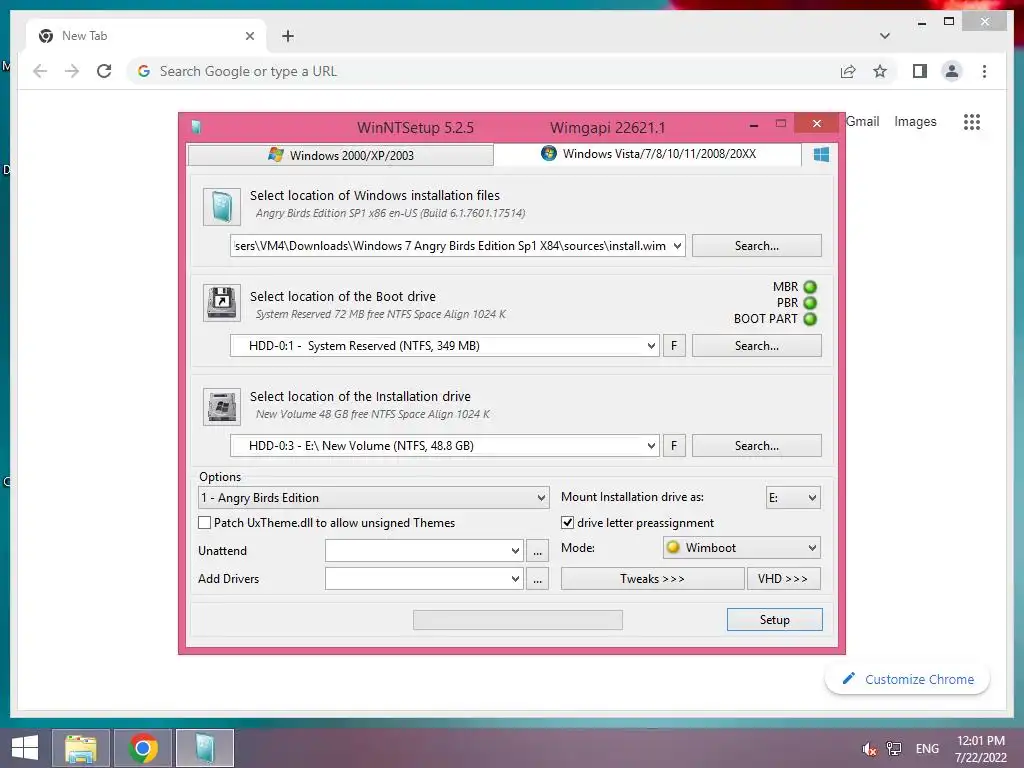Close the New Tab tab
This screenshot has height=768, width=1024.
249,36
